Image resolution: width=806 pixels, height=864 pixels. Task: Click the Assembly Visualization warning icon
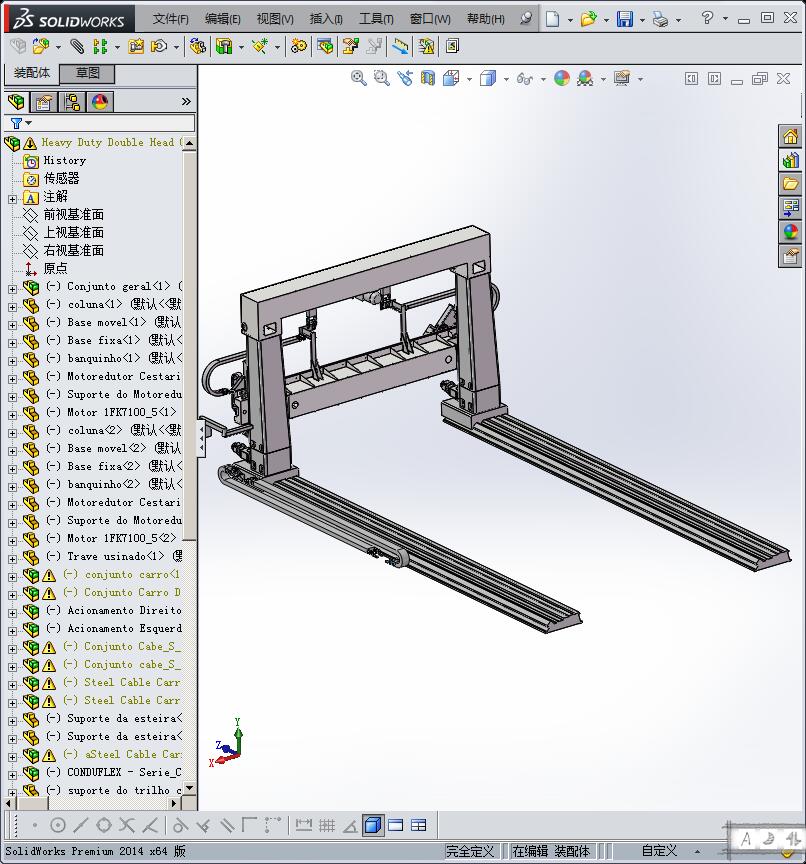click(x=426, y=46)
